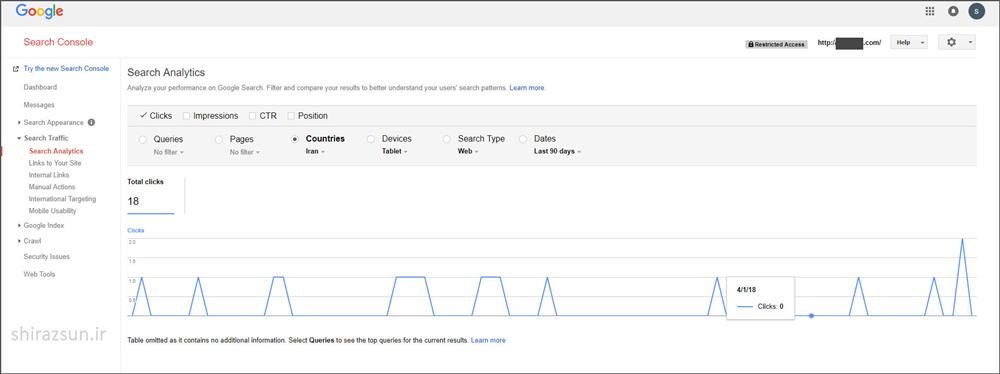Click the external link icon beside Try the new Search Console

coord(15,69)
